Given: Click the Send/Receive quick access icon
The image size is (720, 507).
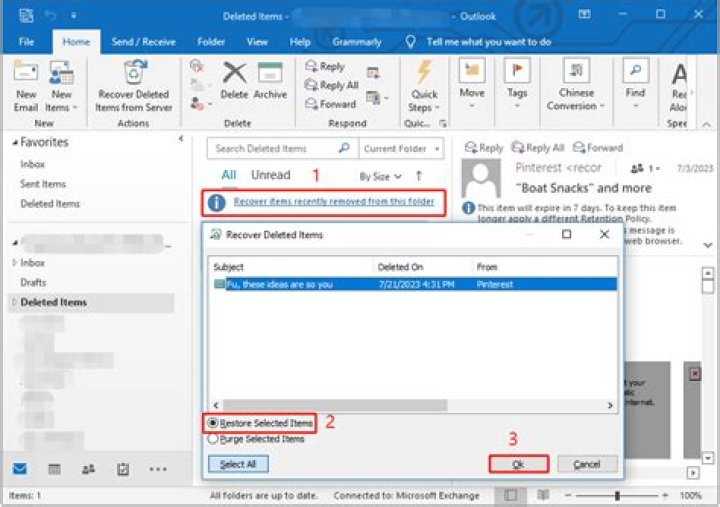Looking at the screenshot, I should click(x=26, y=16).
